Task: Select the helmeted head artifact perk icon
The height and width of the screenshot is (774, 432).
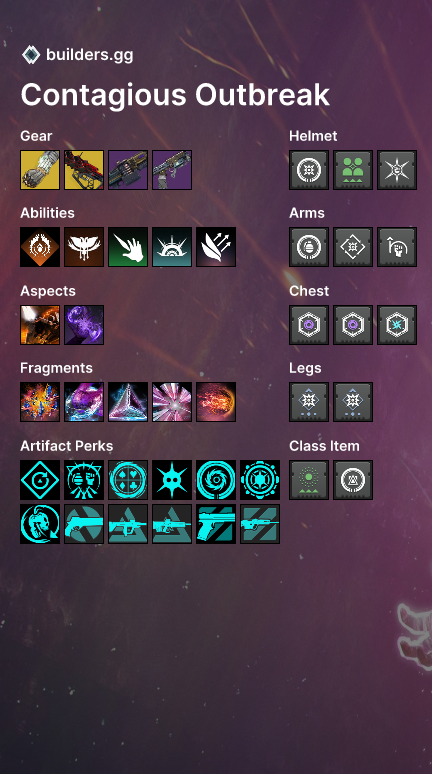Action: [40, 524]
